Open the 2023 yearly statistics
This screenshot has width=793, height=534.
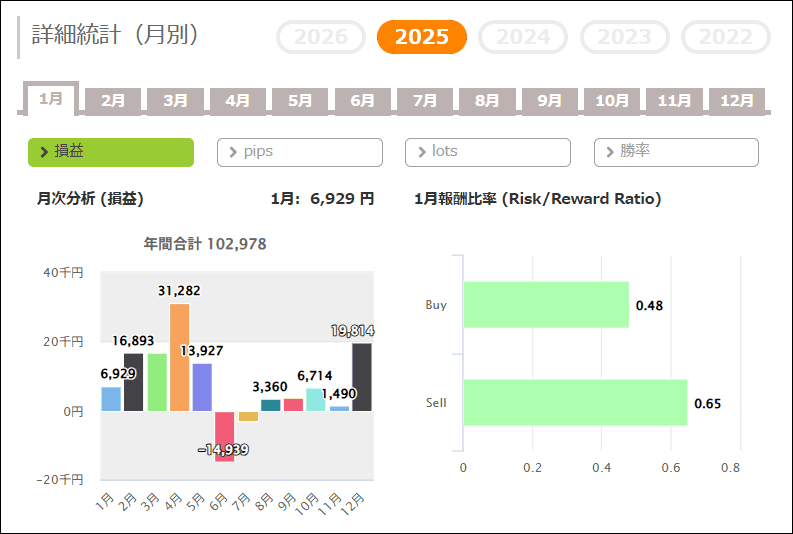coord(625,37)
